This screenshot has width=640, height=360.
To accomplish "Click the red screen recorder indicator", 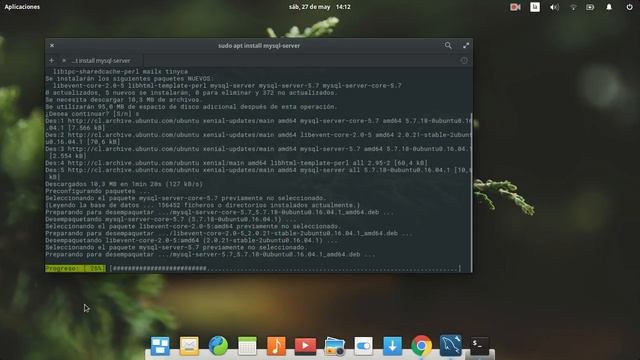I will 515,7.
